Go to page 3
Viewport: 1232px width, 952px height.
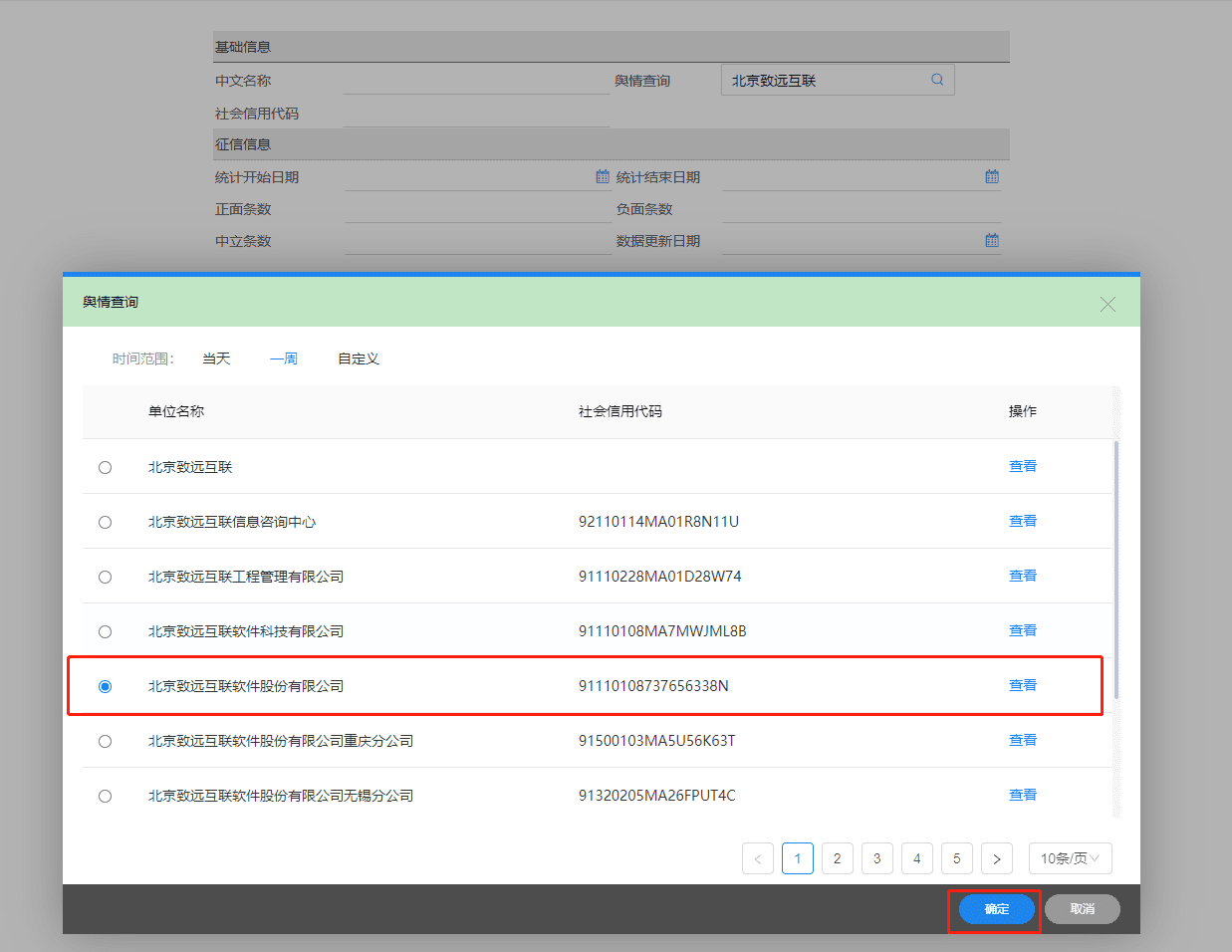coord(877,858)
